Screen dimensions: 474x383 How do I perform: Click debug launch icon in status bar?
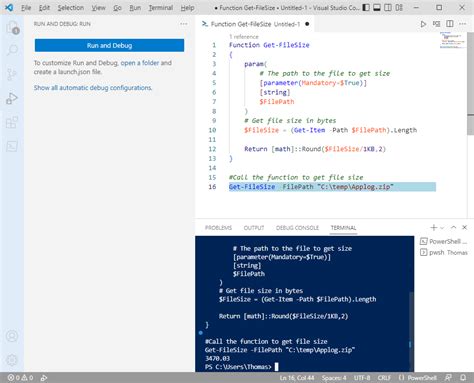pos(44,378)
